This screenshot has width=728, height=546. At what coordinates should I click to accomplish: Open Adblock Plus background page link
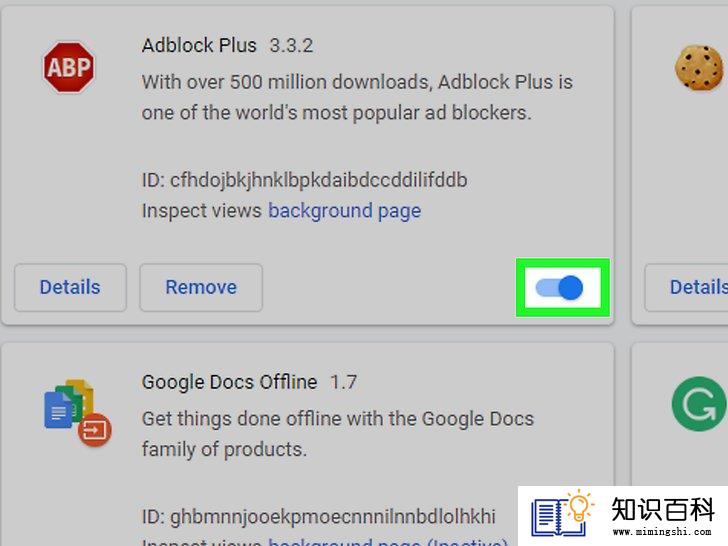tap(344, 211)
